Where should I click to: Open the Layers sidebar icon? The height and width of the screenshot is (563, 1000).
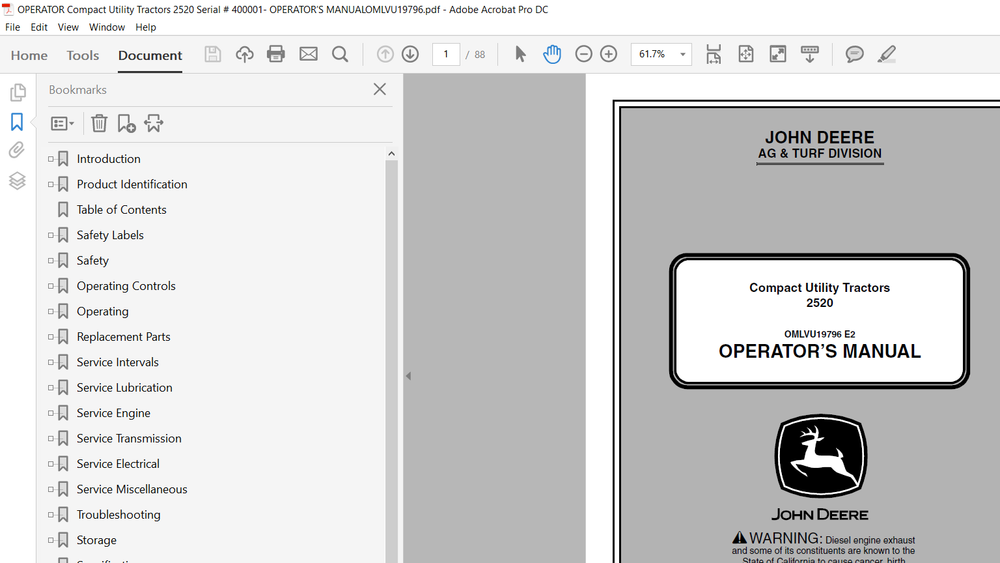[17, 181]
